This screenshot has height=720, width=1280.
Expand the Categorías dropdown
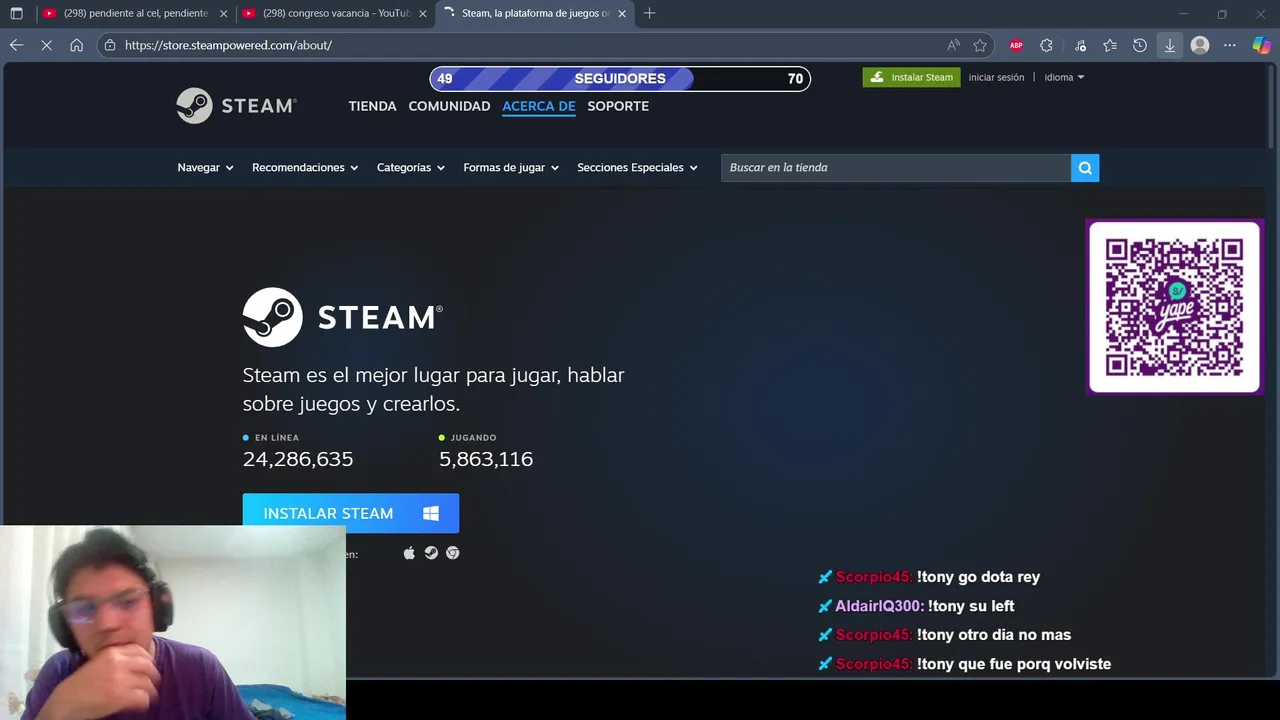(411, 168)
